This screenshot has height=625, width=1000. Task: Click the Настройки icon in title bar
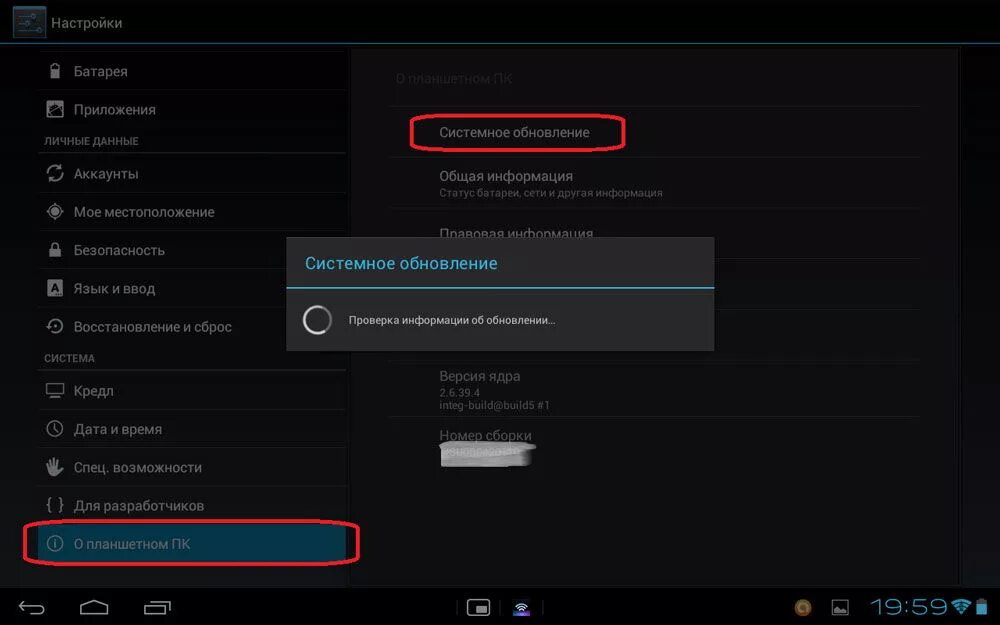click(28, 21)
